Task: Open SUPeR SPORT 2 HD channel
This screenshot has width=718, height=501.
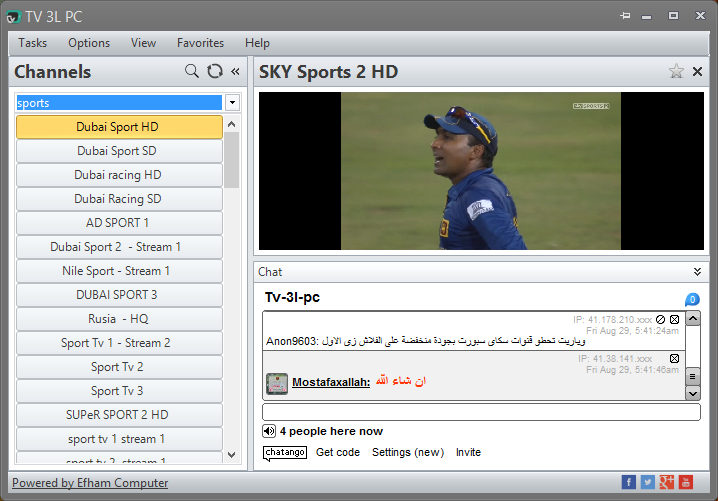Action: (x=119, y=415)
